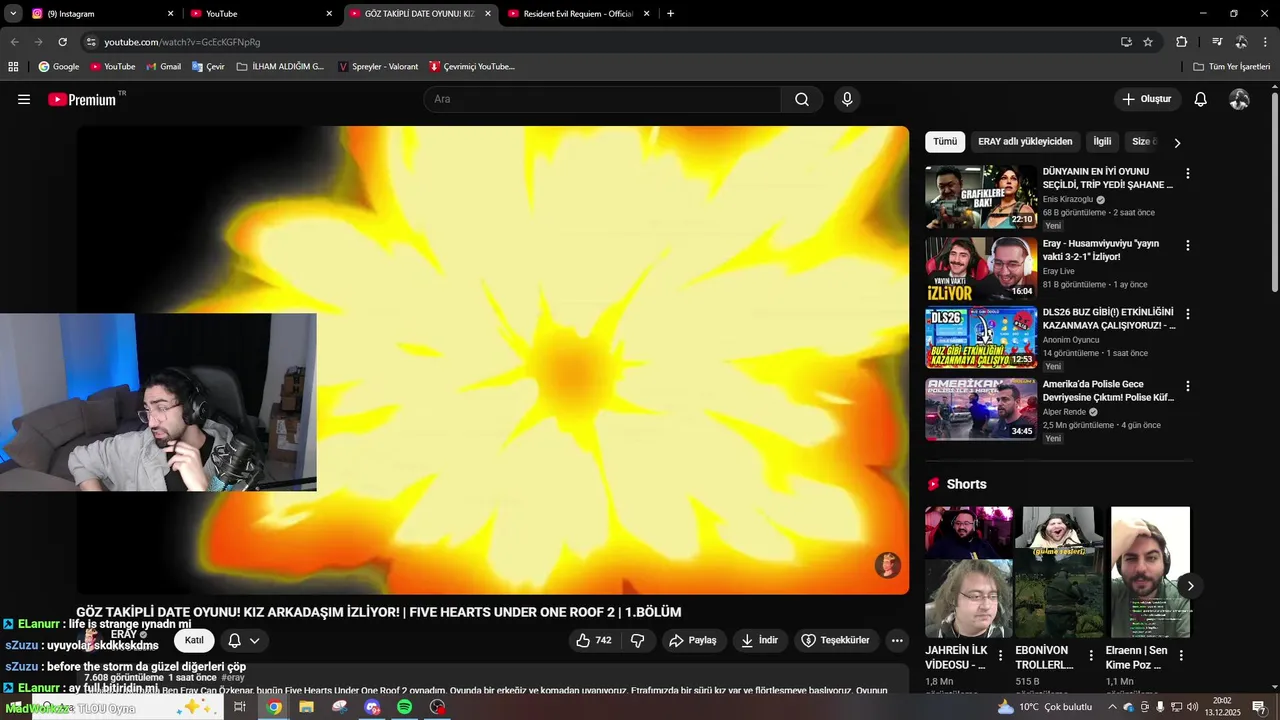
Task: Download the video with İndir
Action: (759, 640)
